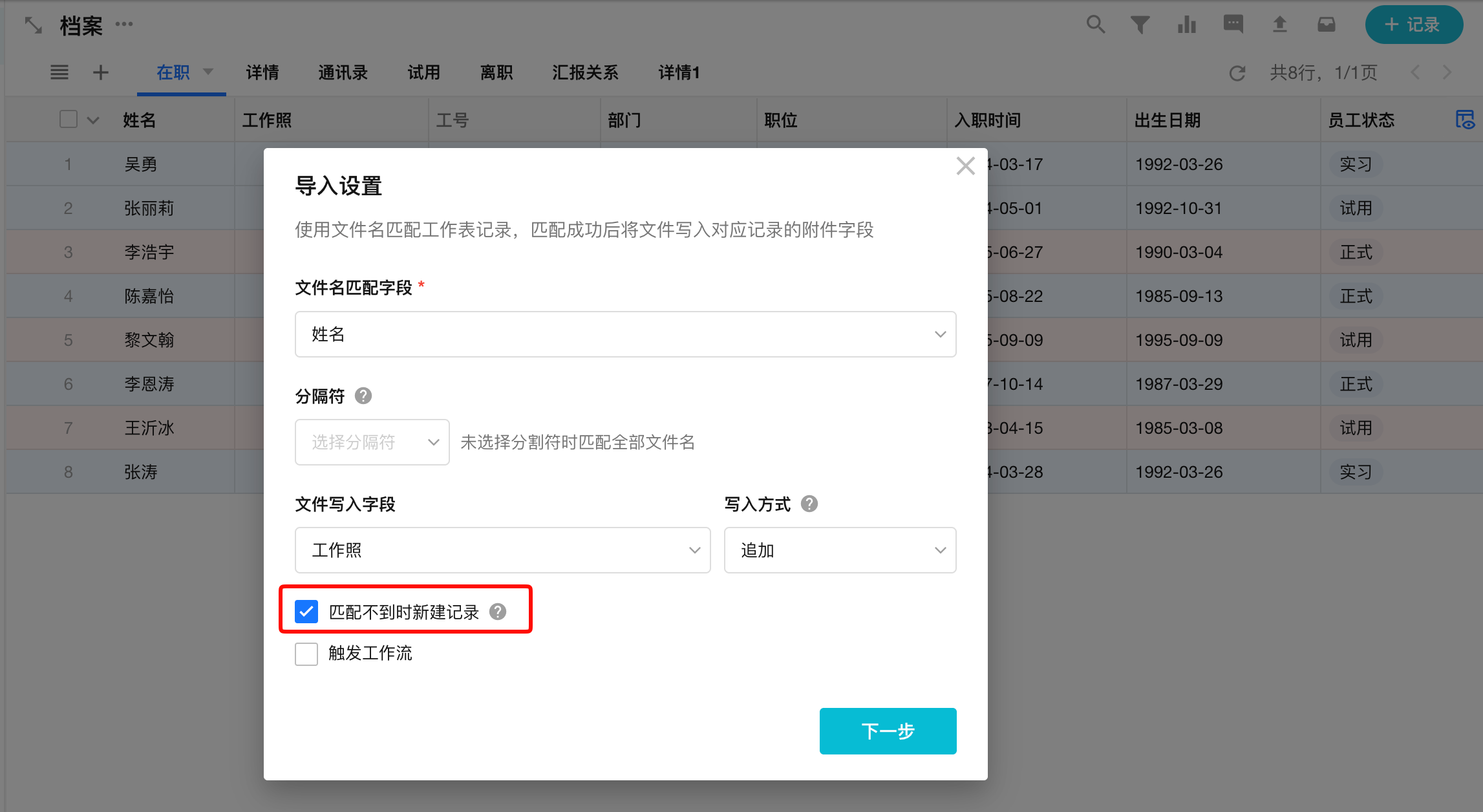
Task: Click the upload arrow icon
Action: 1279,25
